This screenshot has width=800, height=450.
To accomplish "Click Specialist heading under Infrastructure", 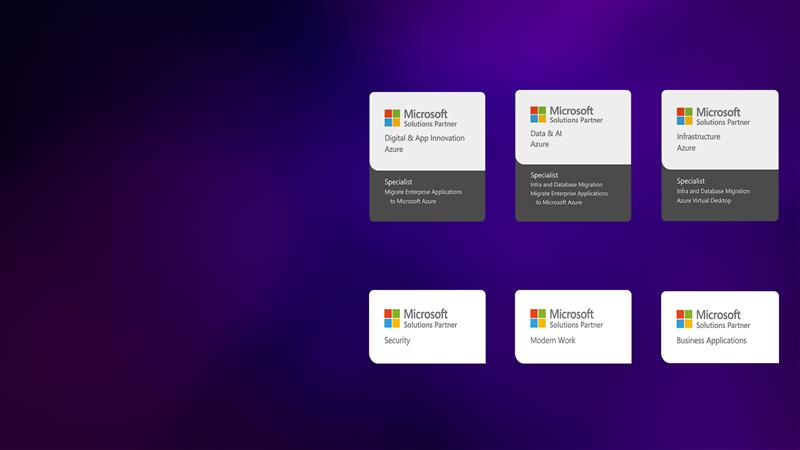I will pos(691,181).
